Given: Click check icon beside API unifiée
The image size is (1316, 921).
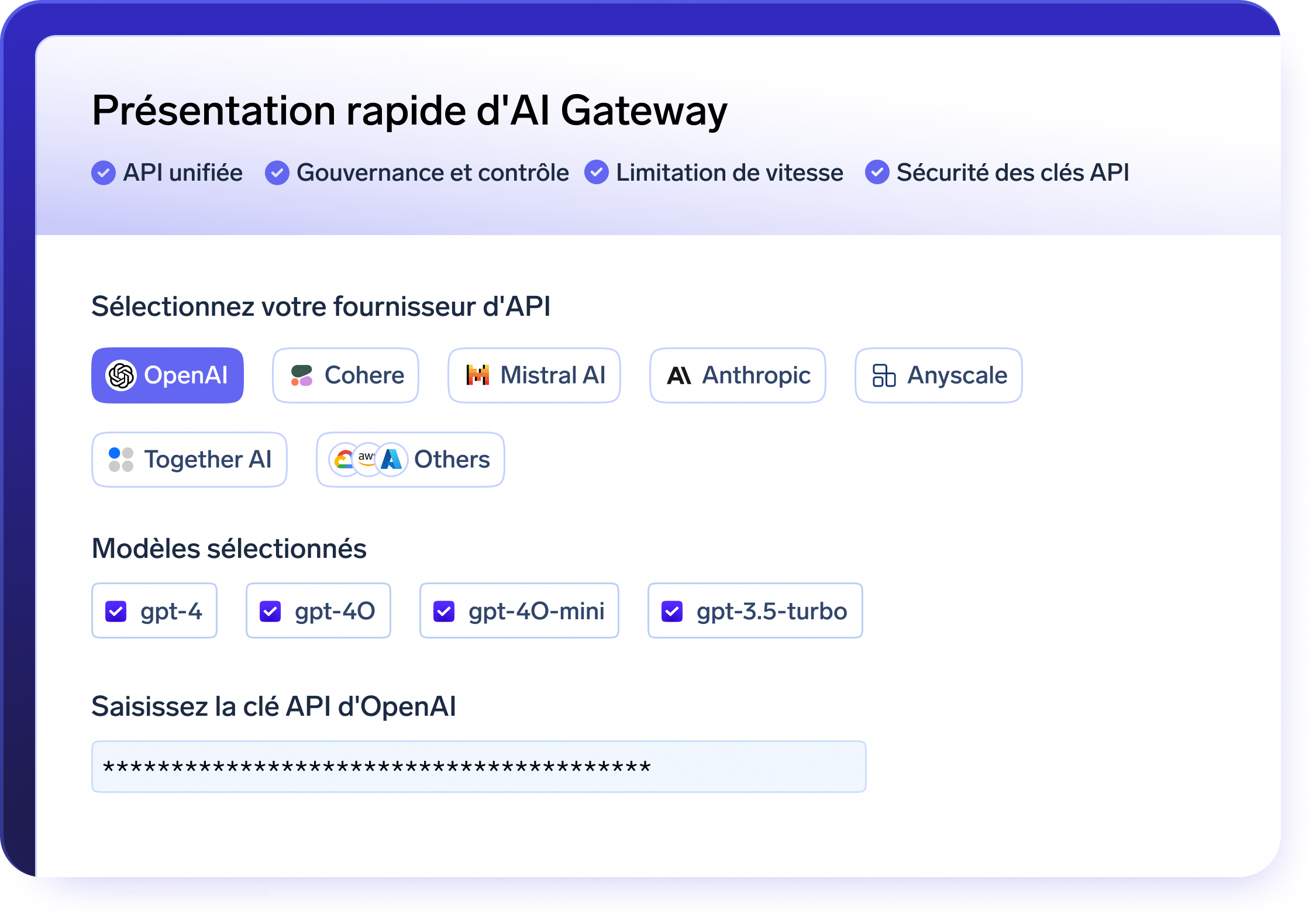Looking at the screenshot, I should 104,173.
